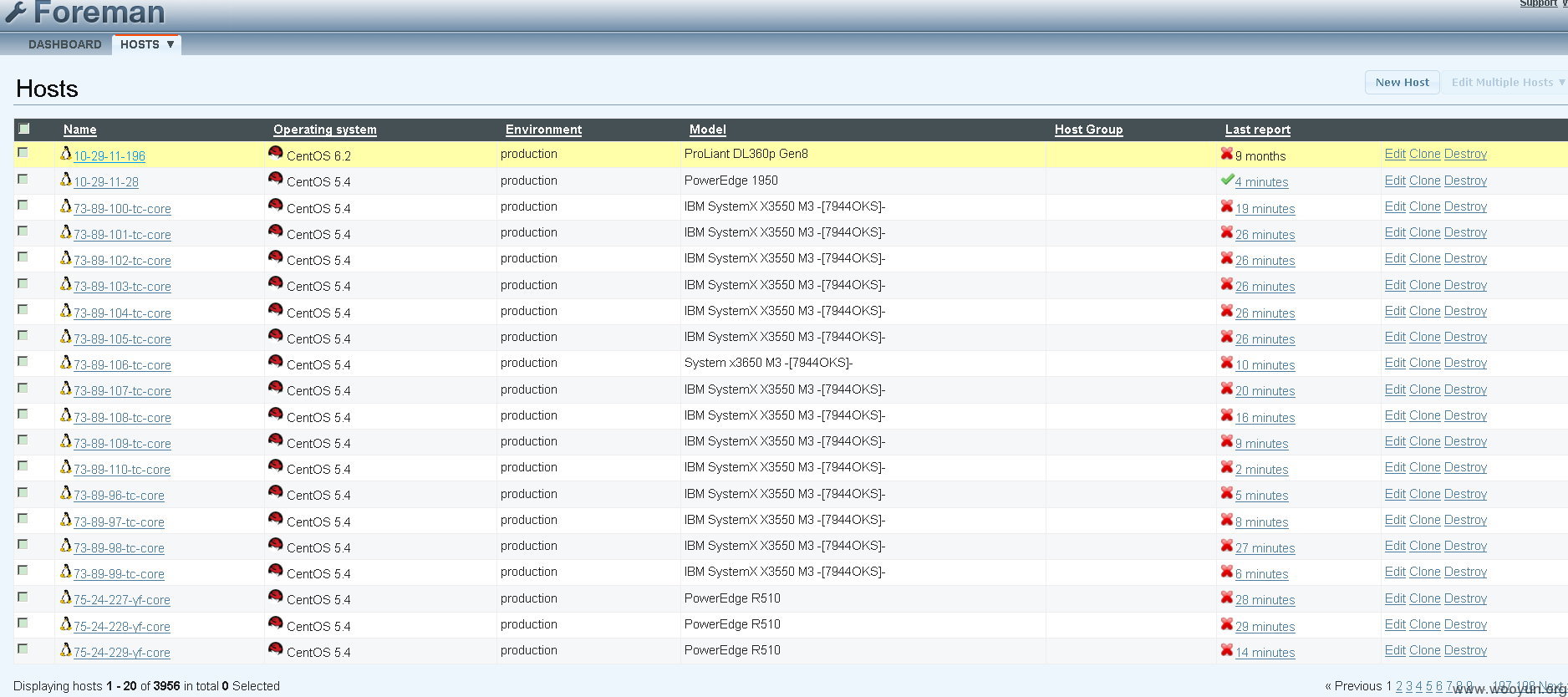Click Edit for host 75-24-227-yf-core
Image resolution: width=1568 pixels, height=697 pixels.
(1395, 598)
